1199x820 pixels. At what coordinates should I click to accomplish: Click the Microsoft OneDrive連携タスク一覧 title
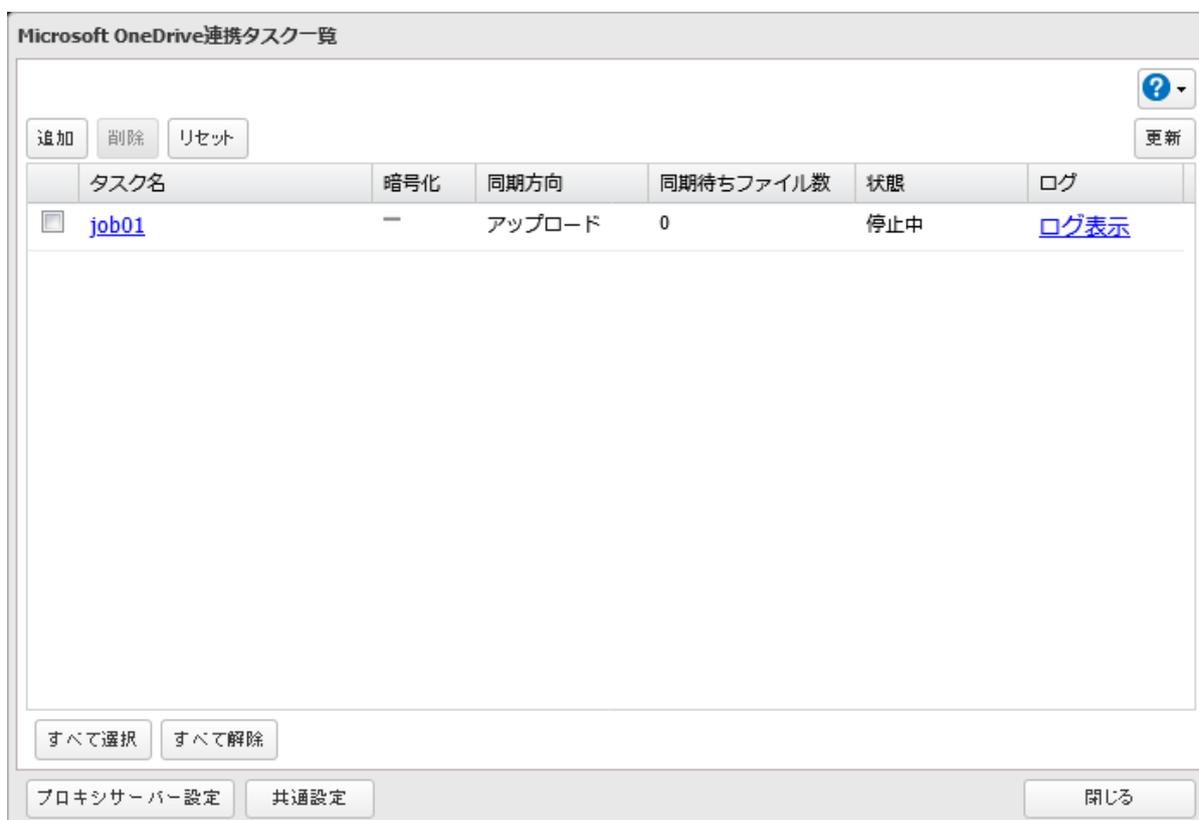(x=177, y=36)
